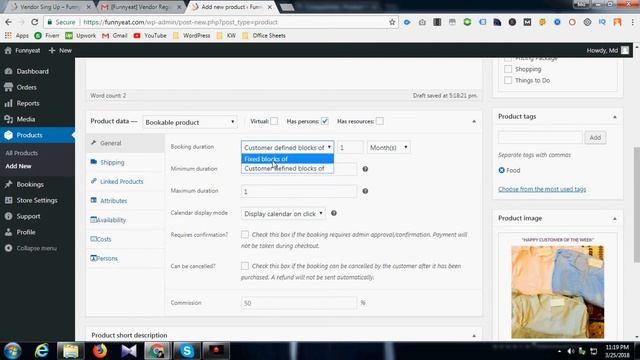640x360 pixels.
Task: Click booking duration number field
Action: 350,147
